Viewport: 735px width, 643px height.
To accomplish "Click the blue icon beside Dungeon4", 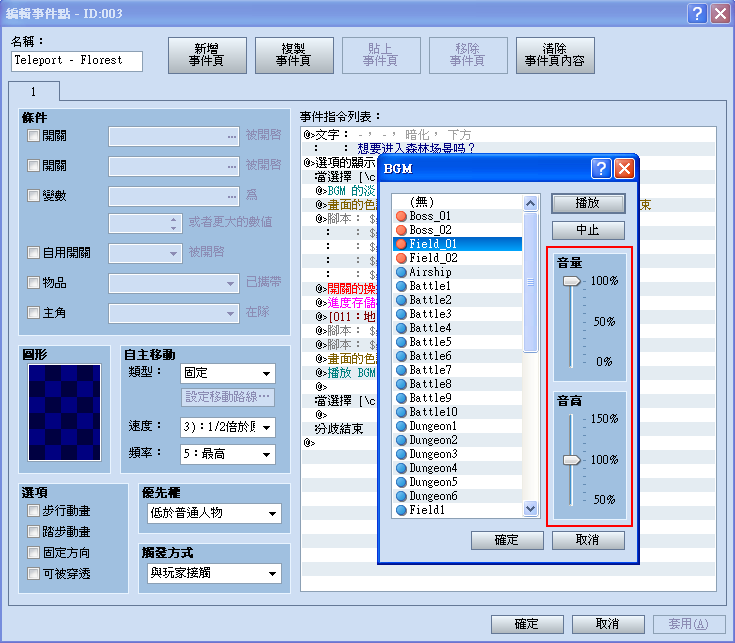I will point(401,468).
